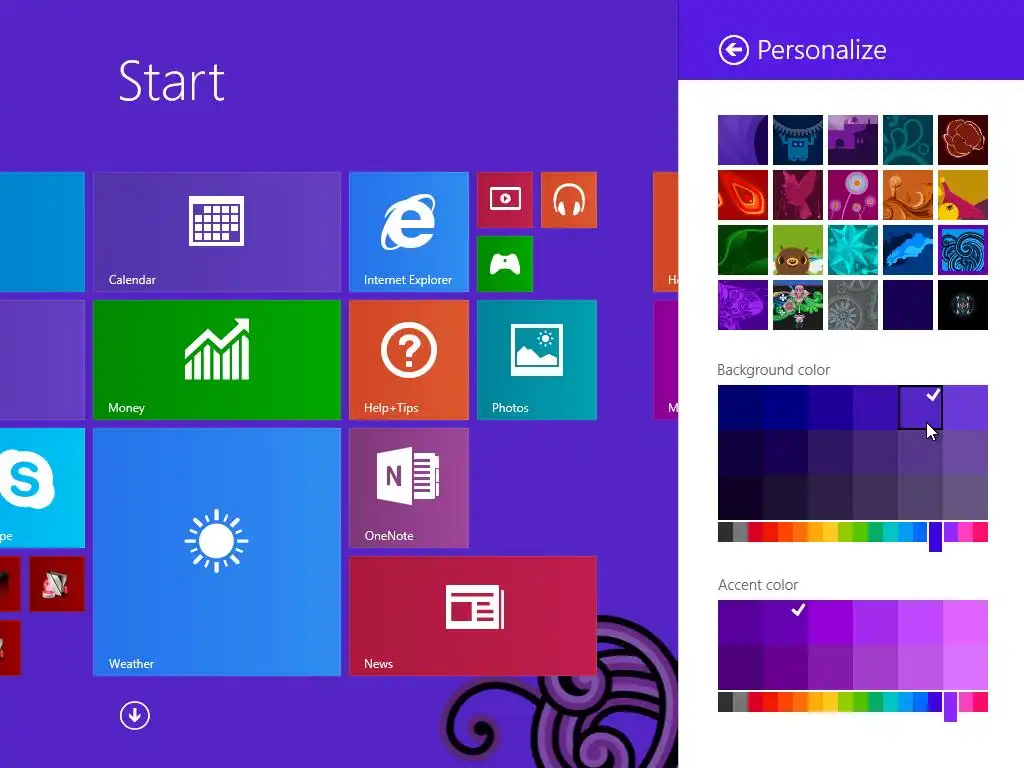Open the Photos tile
Viewport: 1024px width, 768px height.
537,360
